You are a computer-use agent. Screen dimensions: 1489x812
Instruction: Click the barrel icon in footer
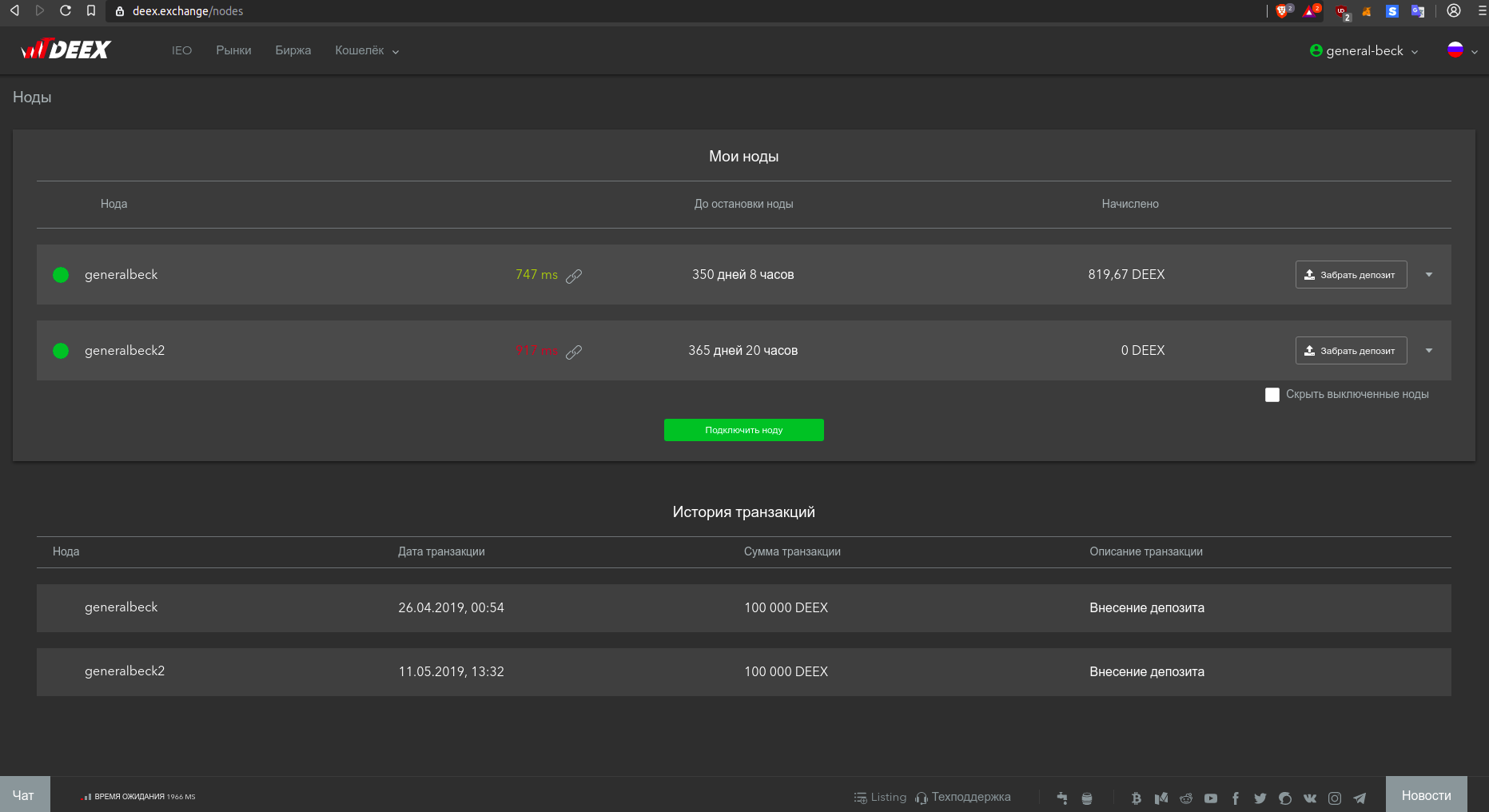click(x=1087, y=798)
